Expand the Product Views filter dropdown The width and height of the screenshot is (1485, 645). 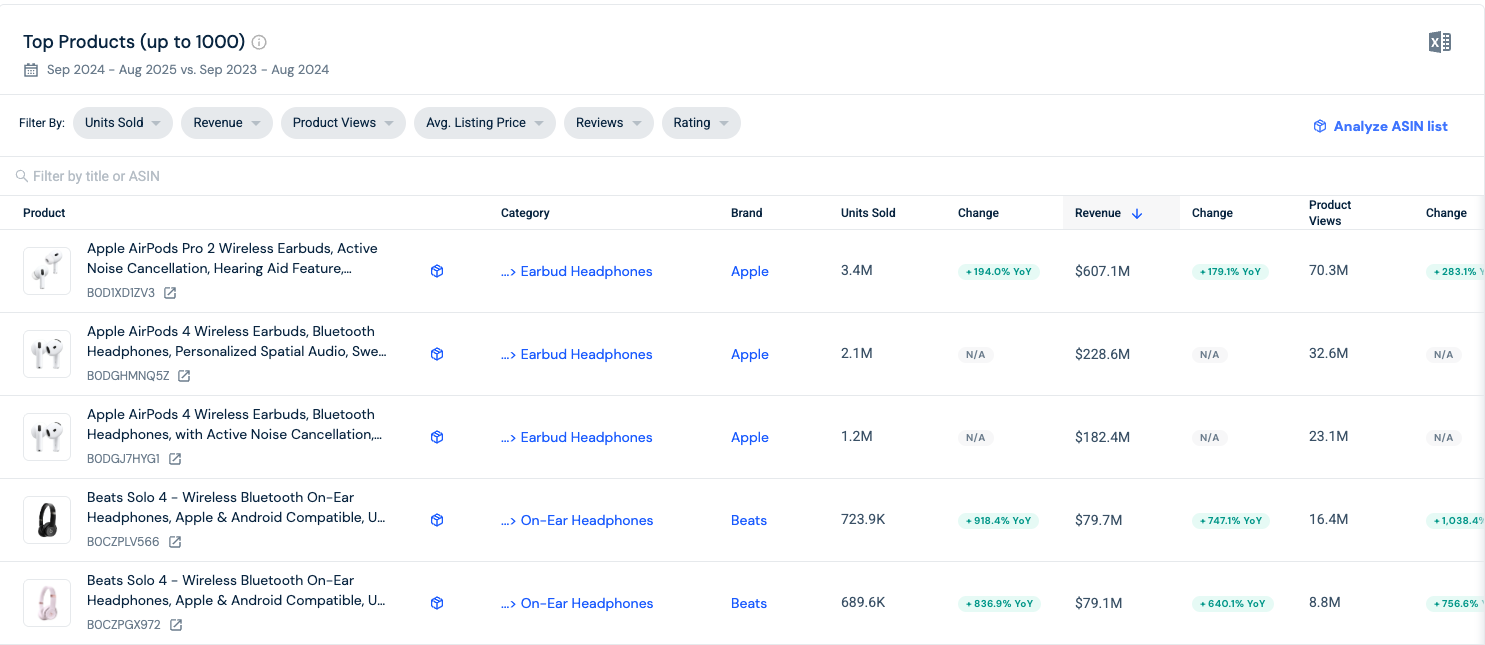click(x=342, y=123)
